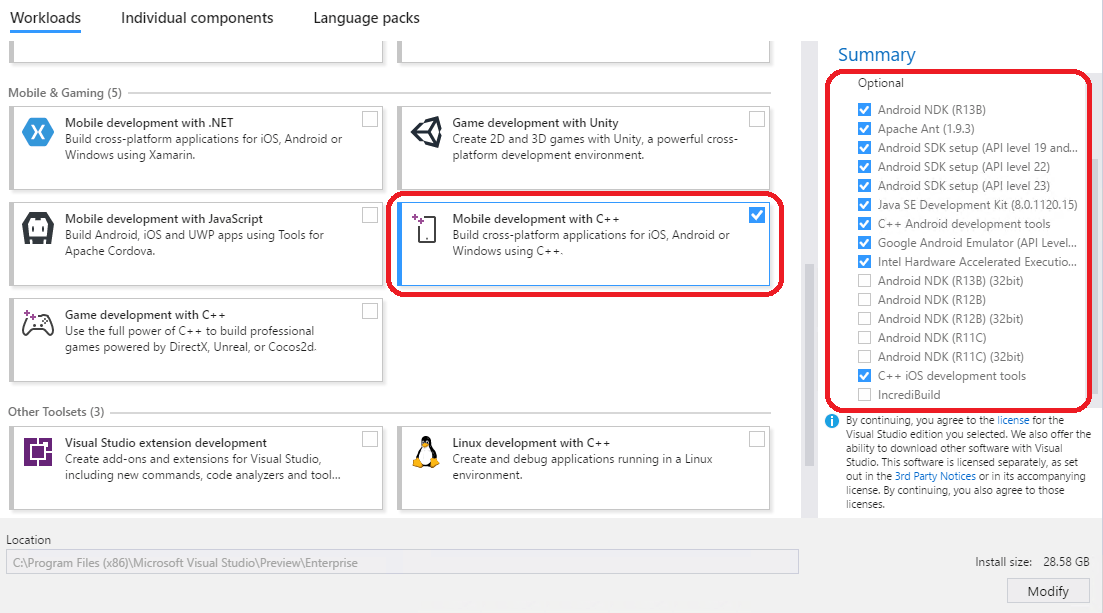This screenshot has width=1103, height=613.
Task: Click the purple Visual Studio extension development icon
Action: coord(38,452)
